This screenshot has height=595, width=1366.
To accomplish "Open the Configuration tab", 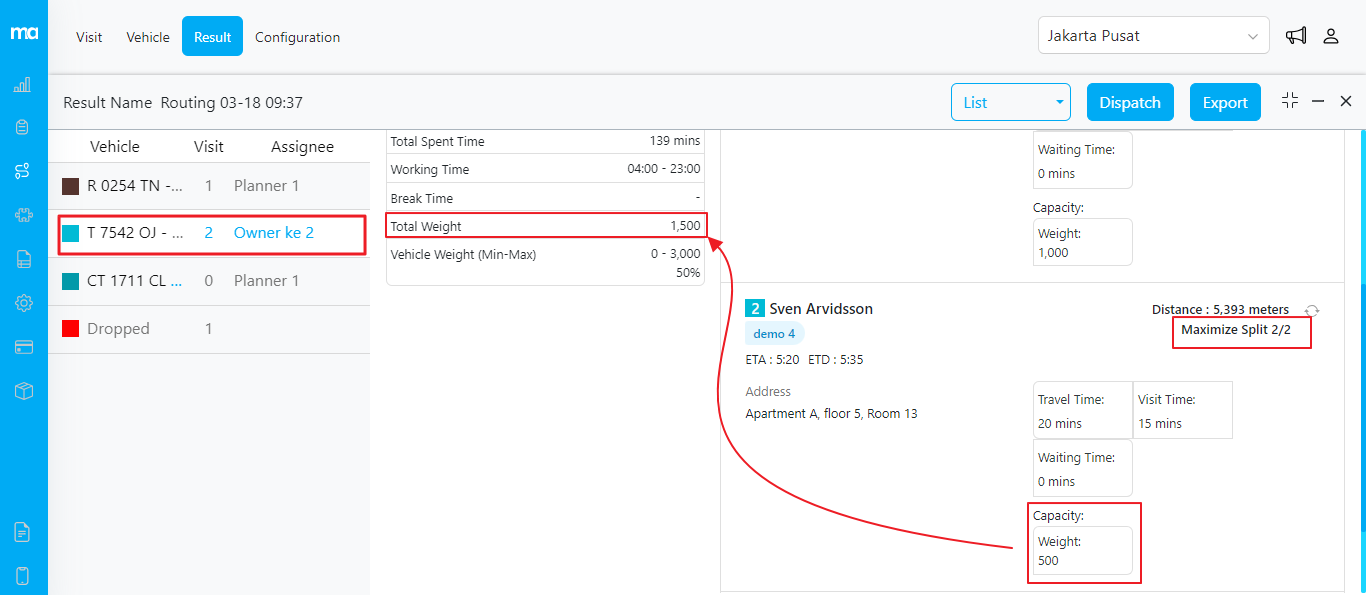I will pos(297,37).
